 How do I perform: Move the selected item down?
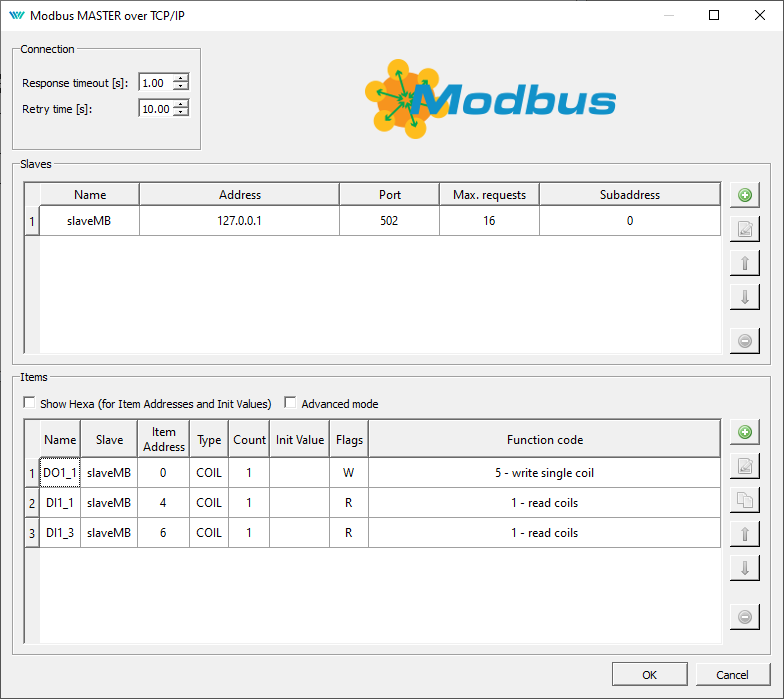tap(744, 568)
